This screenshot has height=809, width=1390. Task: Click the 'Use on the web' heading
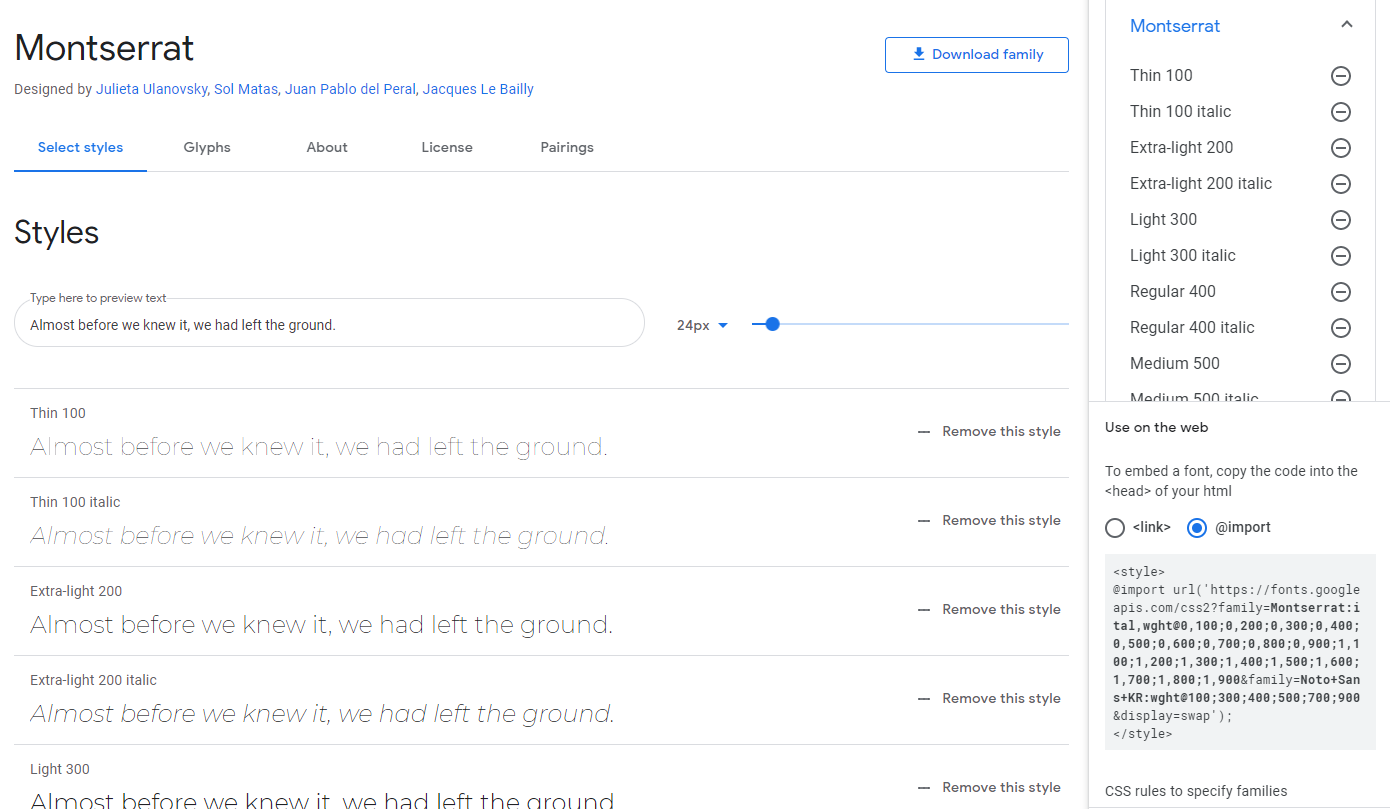coord(1157,427)
